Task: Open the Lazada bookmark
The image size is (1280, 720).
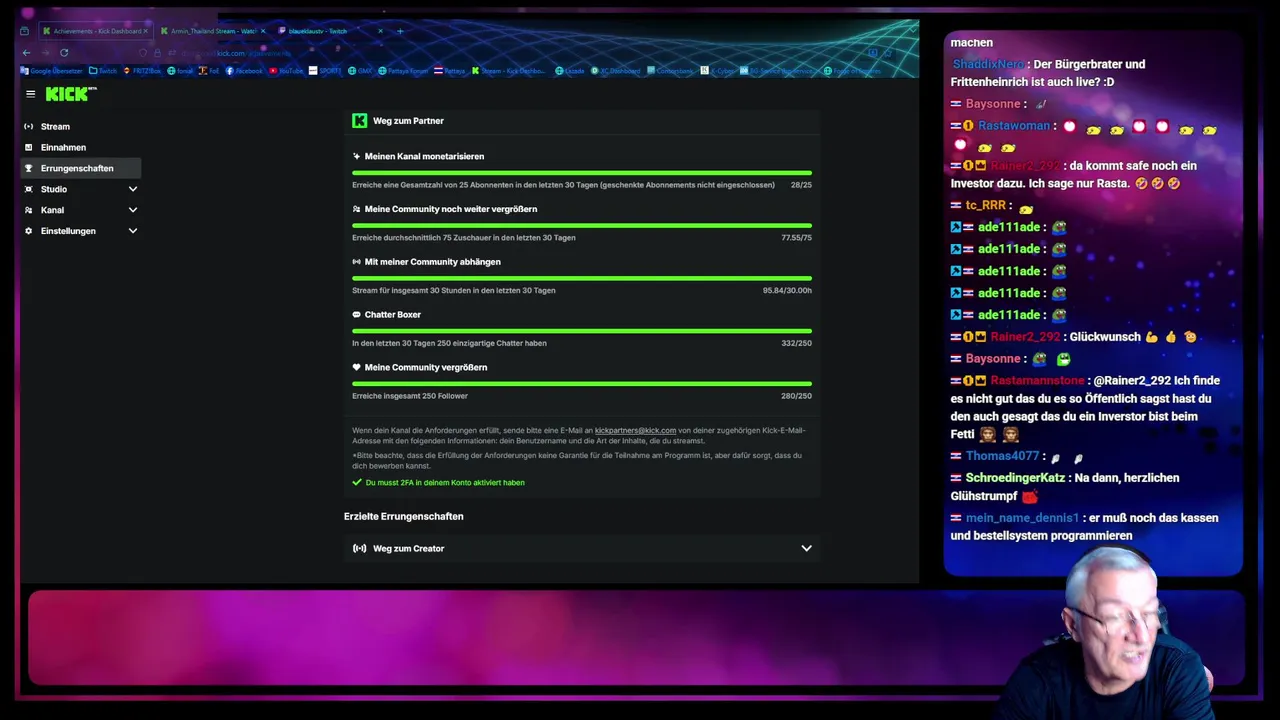Action: (570, 71)
